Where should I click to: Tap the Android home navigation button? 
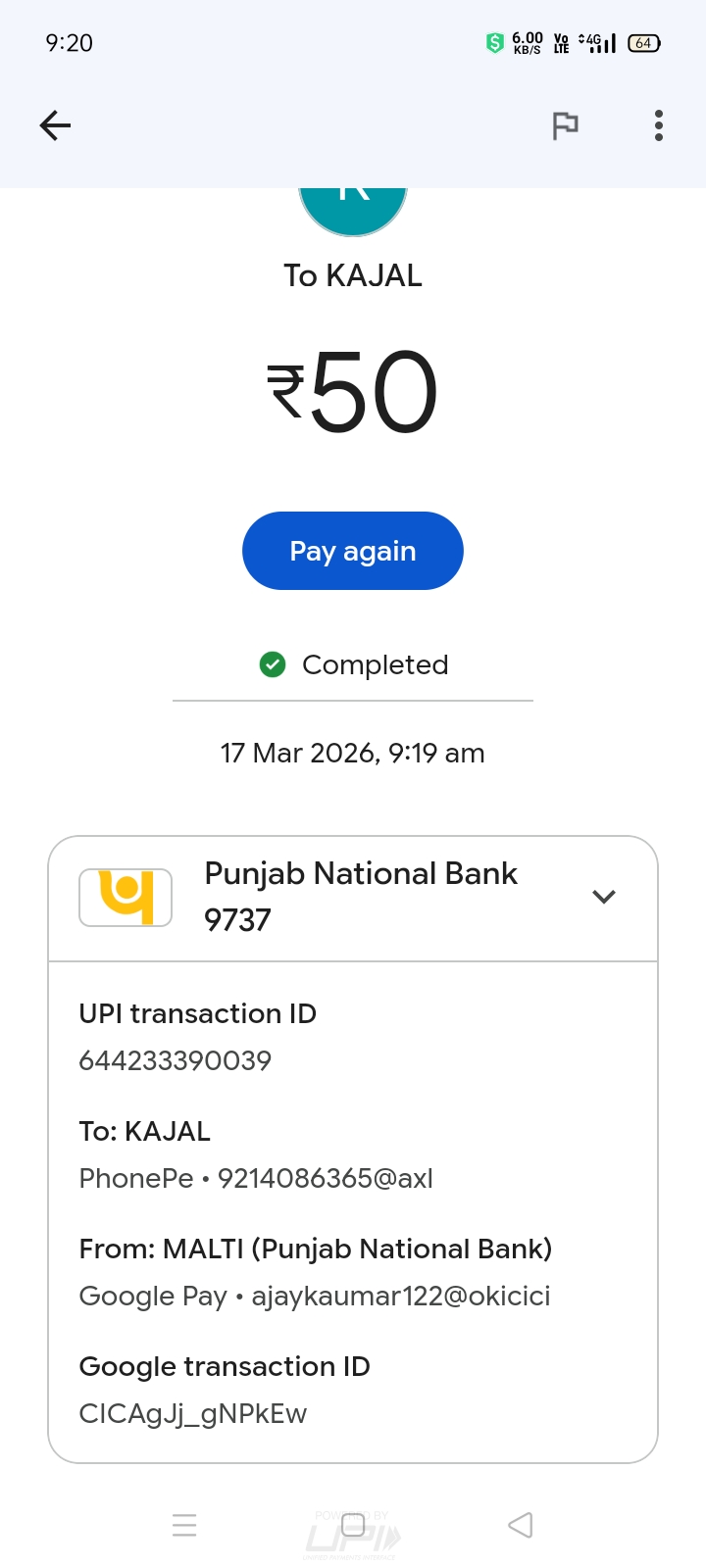[353, 1525]
